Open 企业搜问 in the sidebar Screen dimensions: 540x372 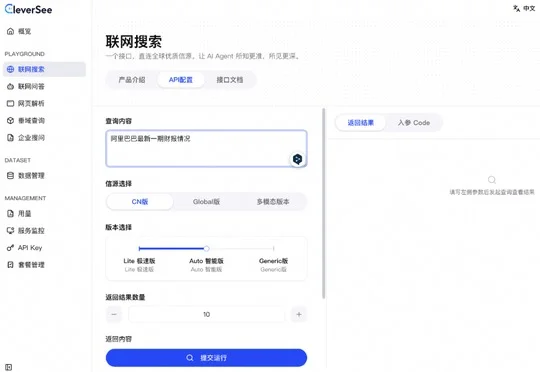pos(31,138)
